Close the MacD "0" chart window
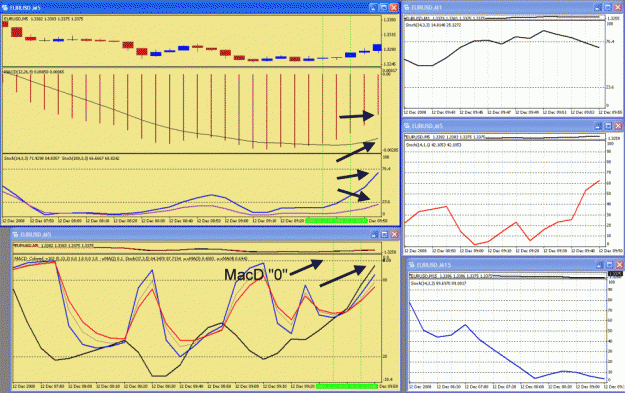The height and width of the screenshot is (393, 625). coord(394,235)
